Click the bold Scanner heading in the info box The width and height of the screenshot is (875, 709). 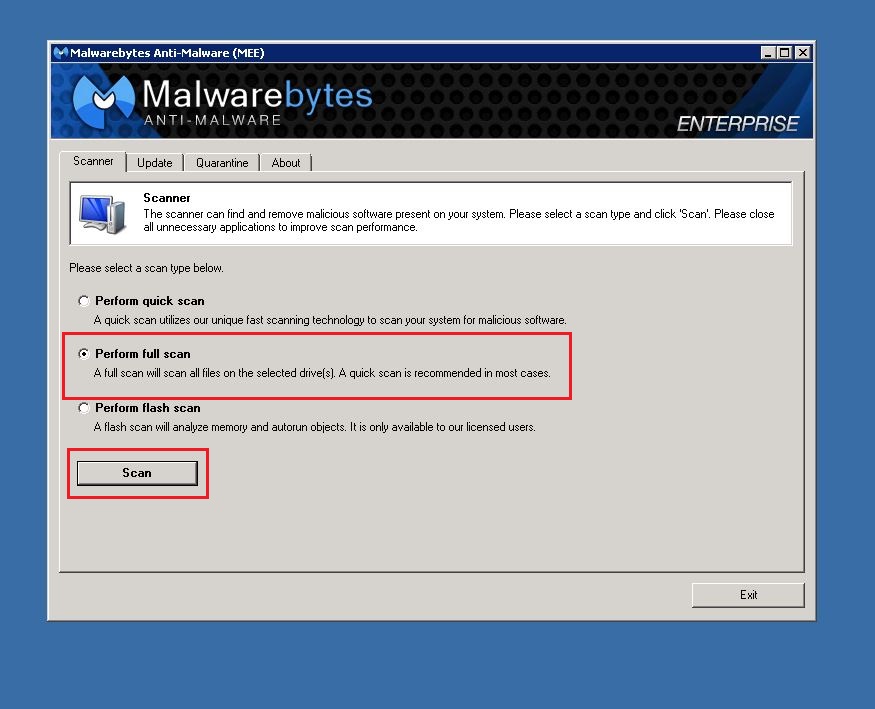pyautogui.click(x=167, y=198)
